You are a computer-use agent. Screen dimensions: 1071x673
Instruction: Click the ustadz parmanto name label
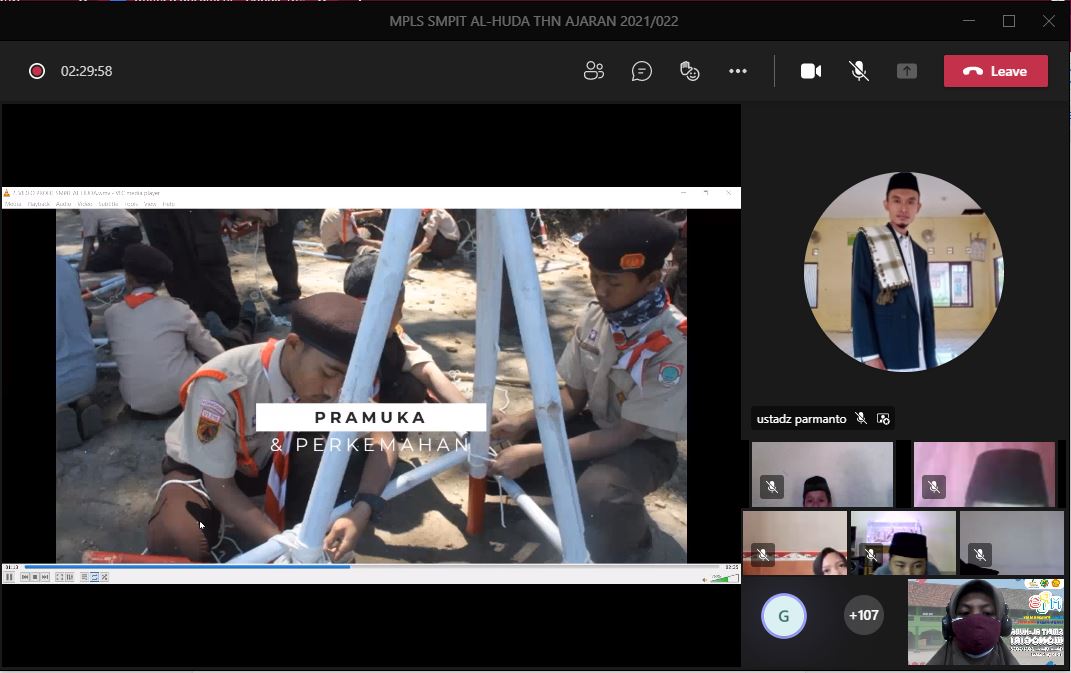coord(801,419)
